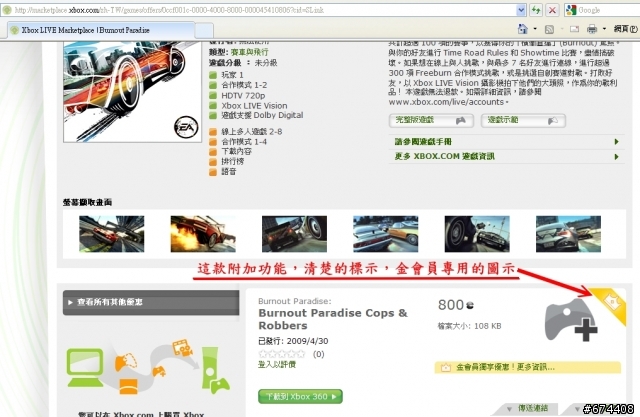
Task: Open the third screenshot thumbnail
Action: pyautogui.click(x=294, y=234)
